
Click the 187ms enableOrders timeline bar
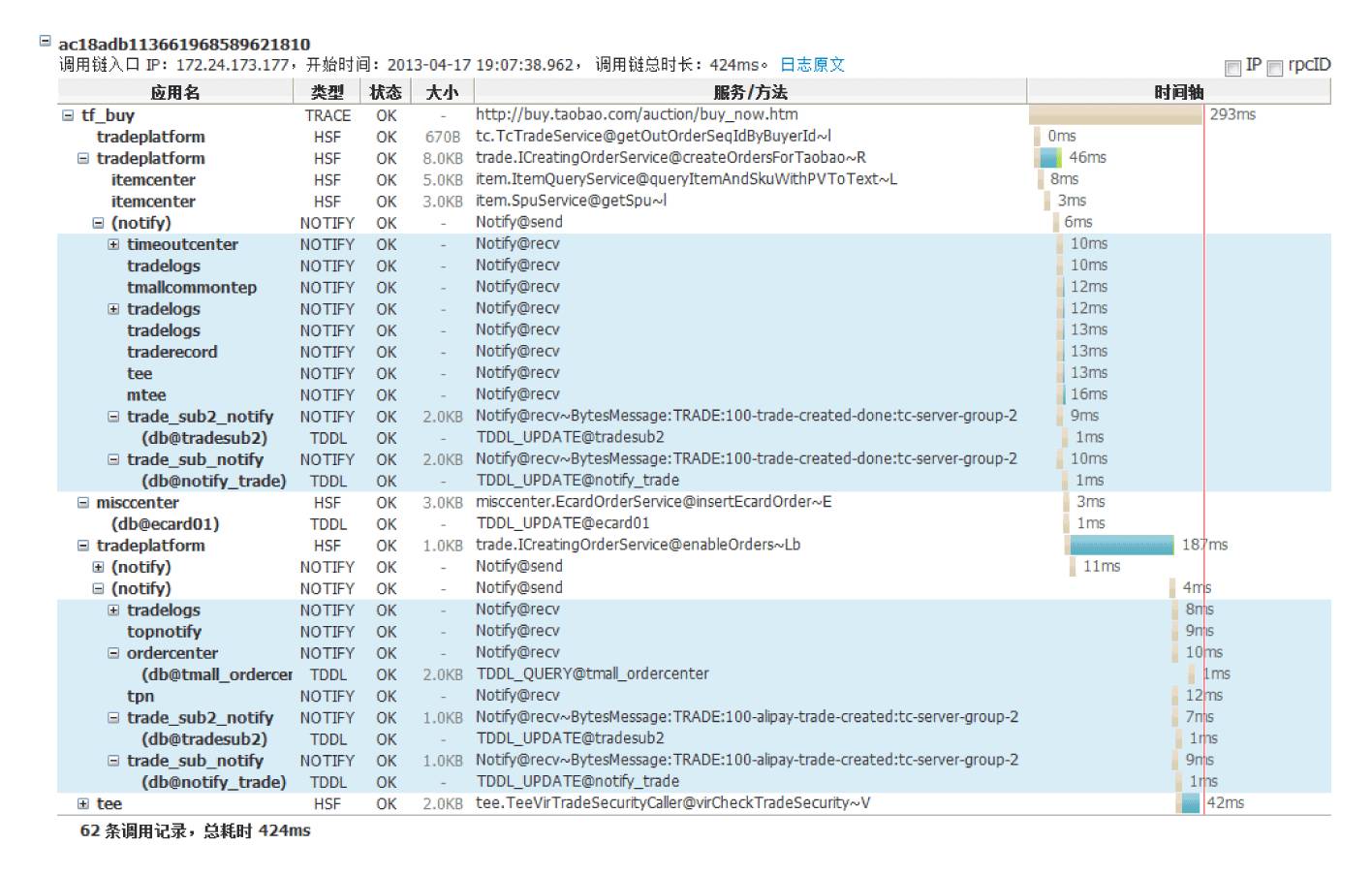click(1121, 545)
